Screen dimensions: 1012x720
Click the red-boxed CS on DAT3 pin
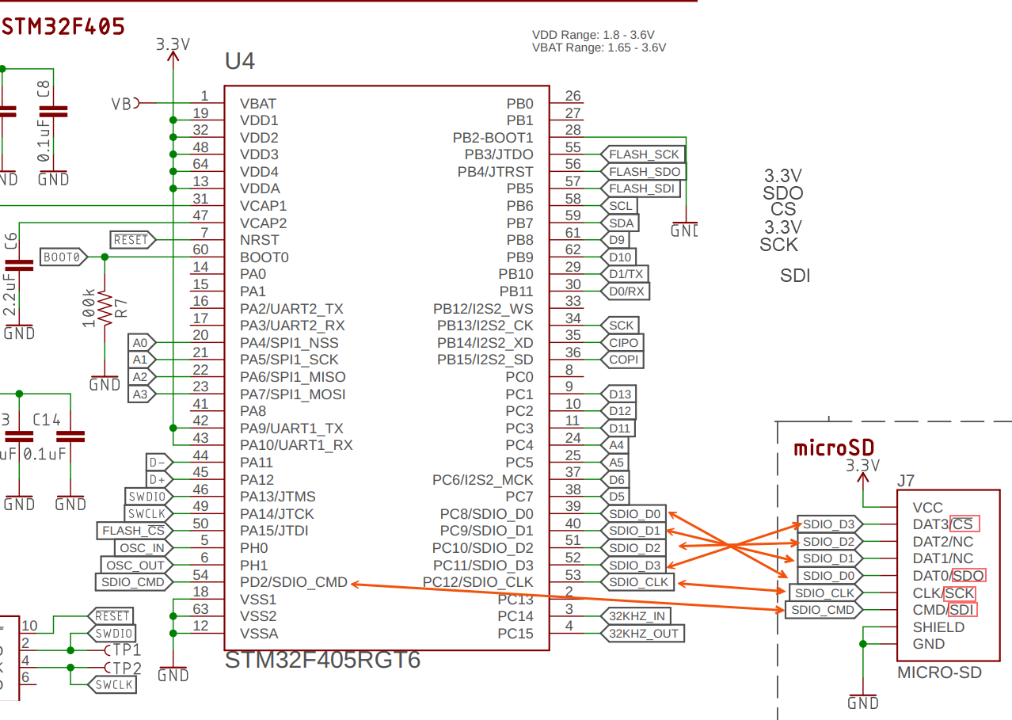pos(964,524)
